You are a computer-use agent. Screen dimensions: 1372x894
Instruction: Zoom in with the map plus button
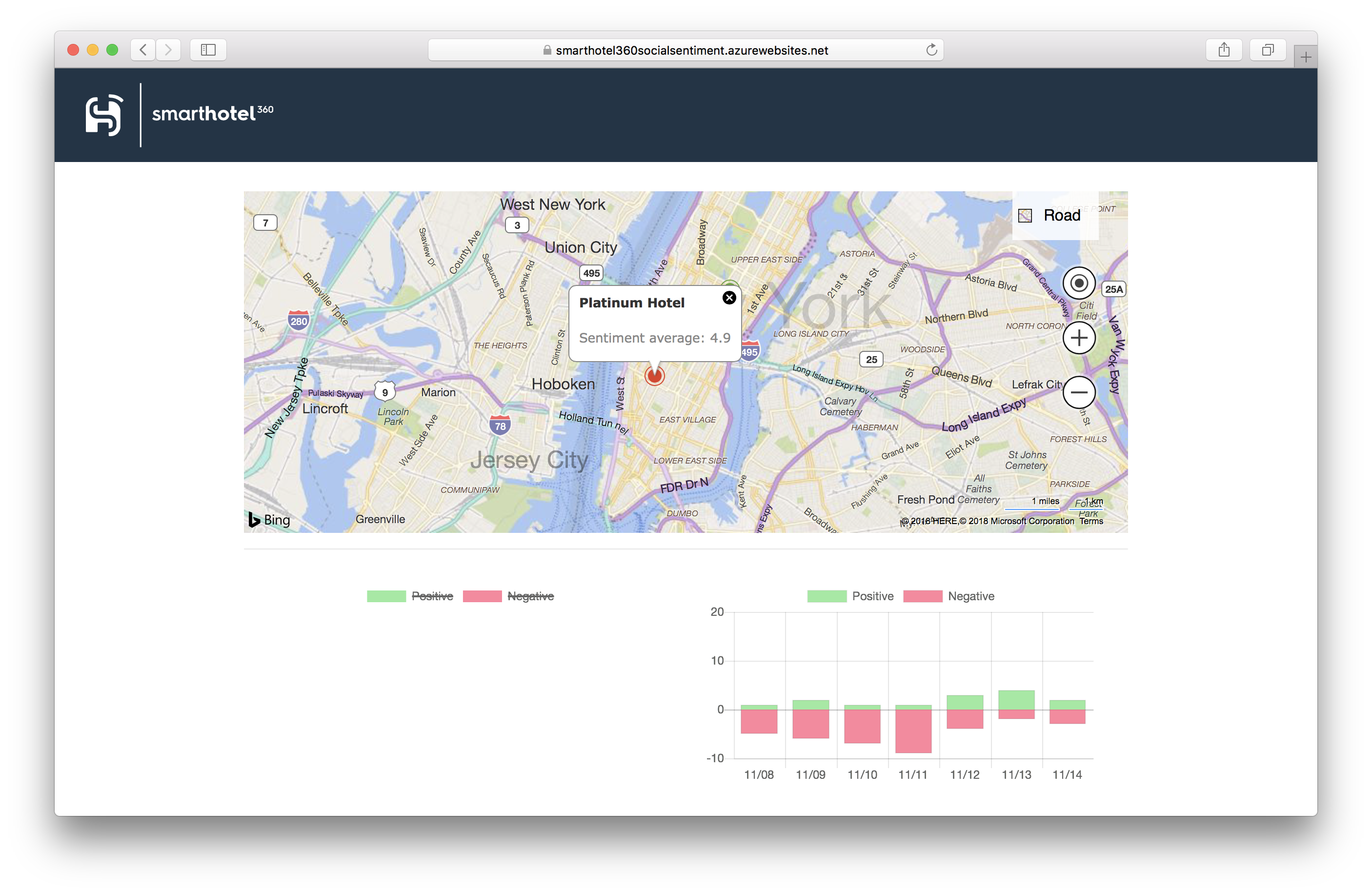click(x=1079, y=338)
